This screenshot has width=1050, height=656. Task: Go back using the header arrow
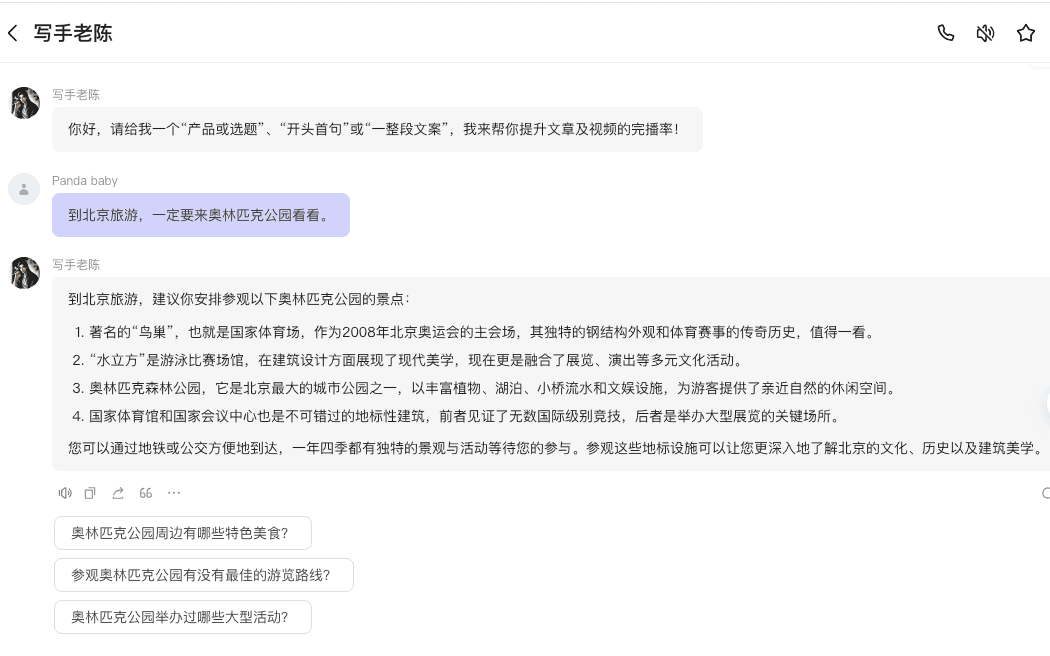point(13,33)
